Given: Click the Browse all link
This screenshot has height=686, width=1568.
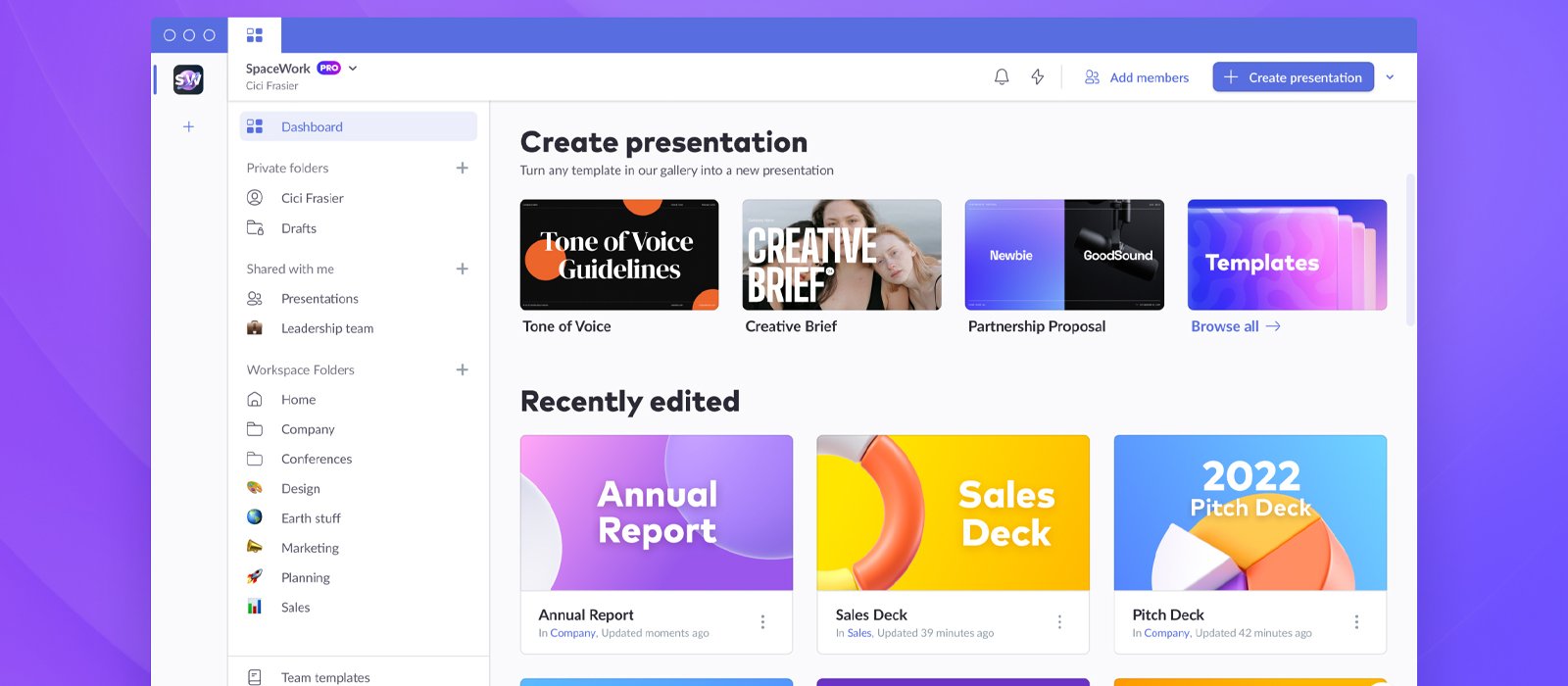Looking at the screenshot, I should (x=1236, y=326).
